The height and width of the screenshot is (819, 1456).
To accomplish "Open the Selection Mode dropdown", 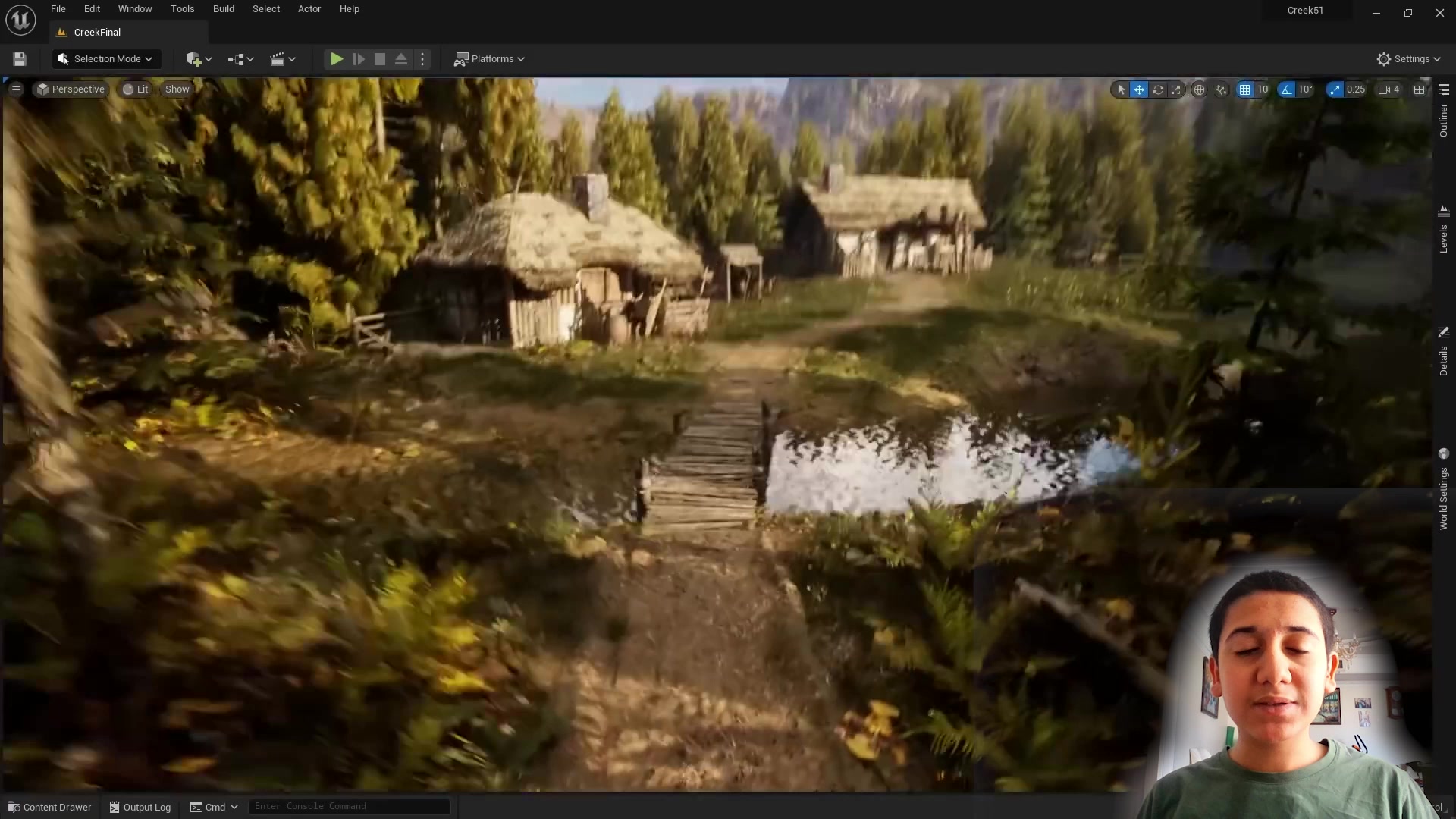I will [x=106, y=59].
